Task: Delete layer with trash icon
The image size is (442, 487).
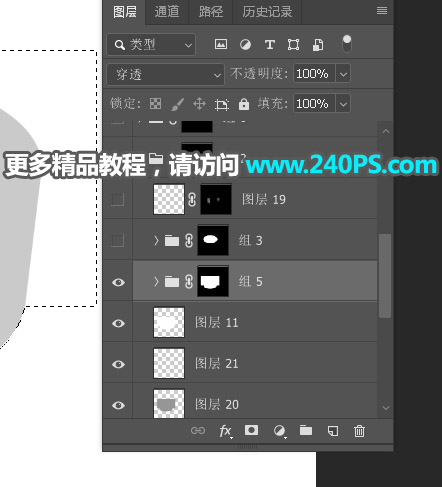Action: pyautogui.click(x=359, y=431)
